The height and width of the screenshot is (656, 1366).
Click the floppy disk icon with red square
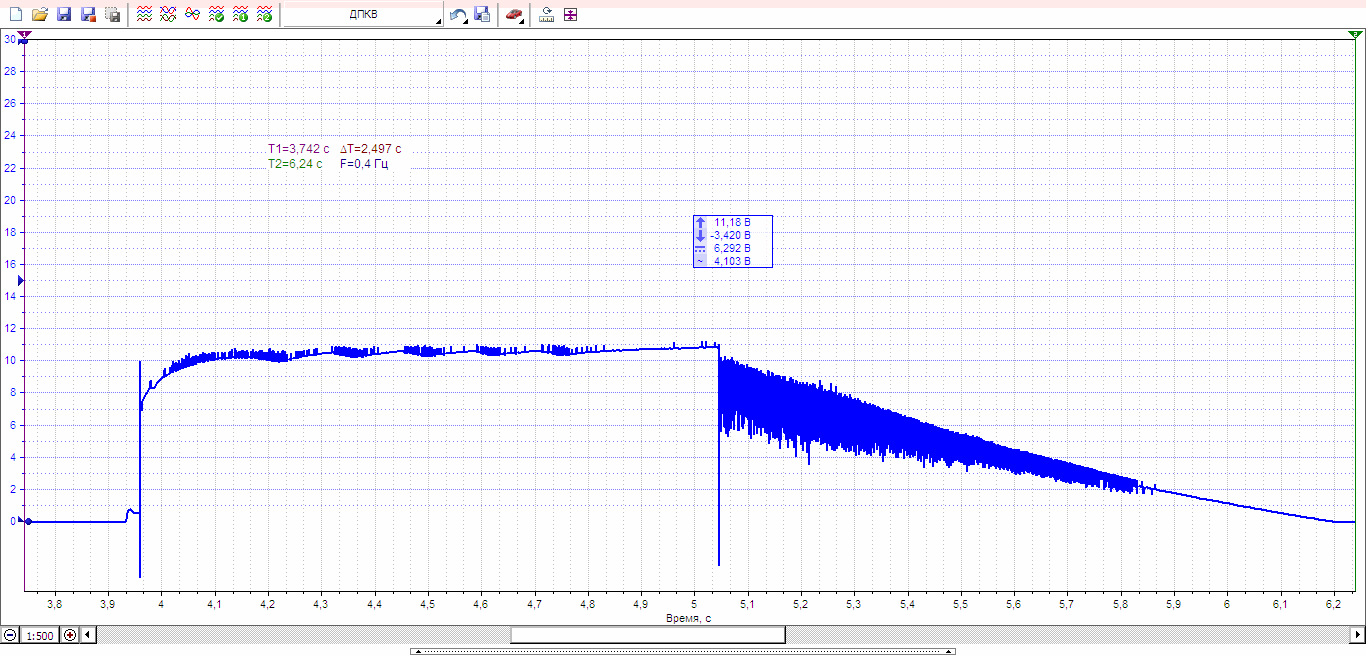tap(88, 15)
